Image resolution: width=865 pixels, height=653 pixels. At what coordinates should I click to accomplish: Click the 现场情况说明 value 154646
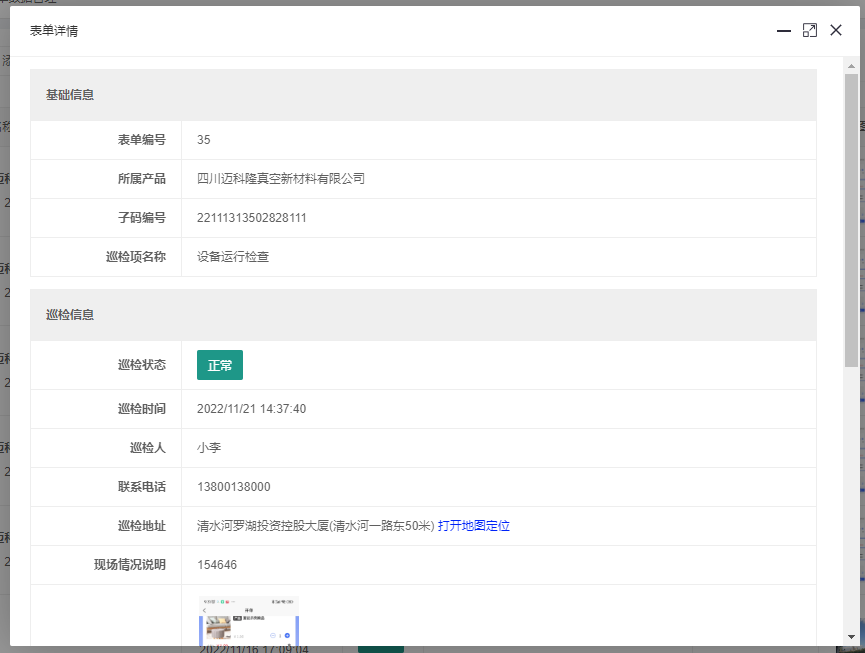coord(217,565)
